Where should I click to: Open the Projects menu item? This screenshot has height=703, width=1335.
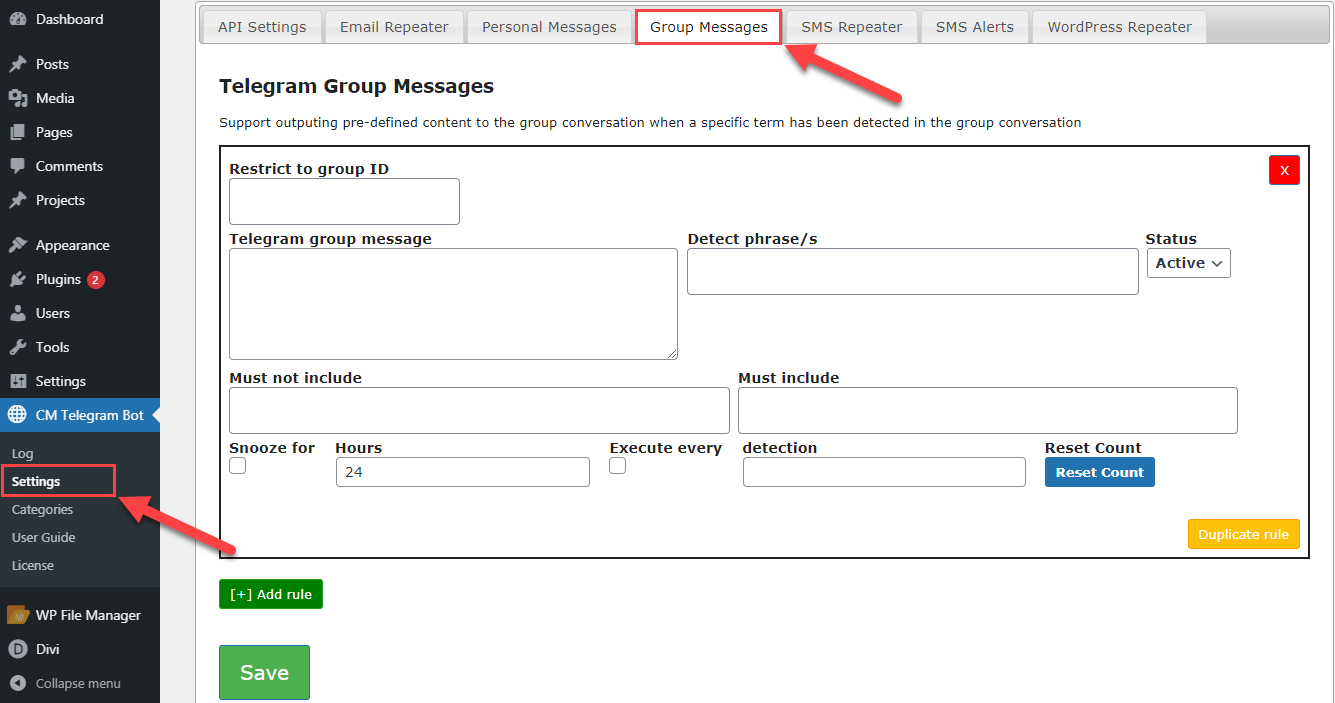pyautogui.click(x=80, y=200)
